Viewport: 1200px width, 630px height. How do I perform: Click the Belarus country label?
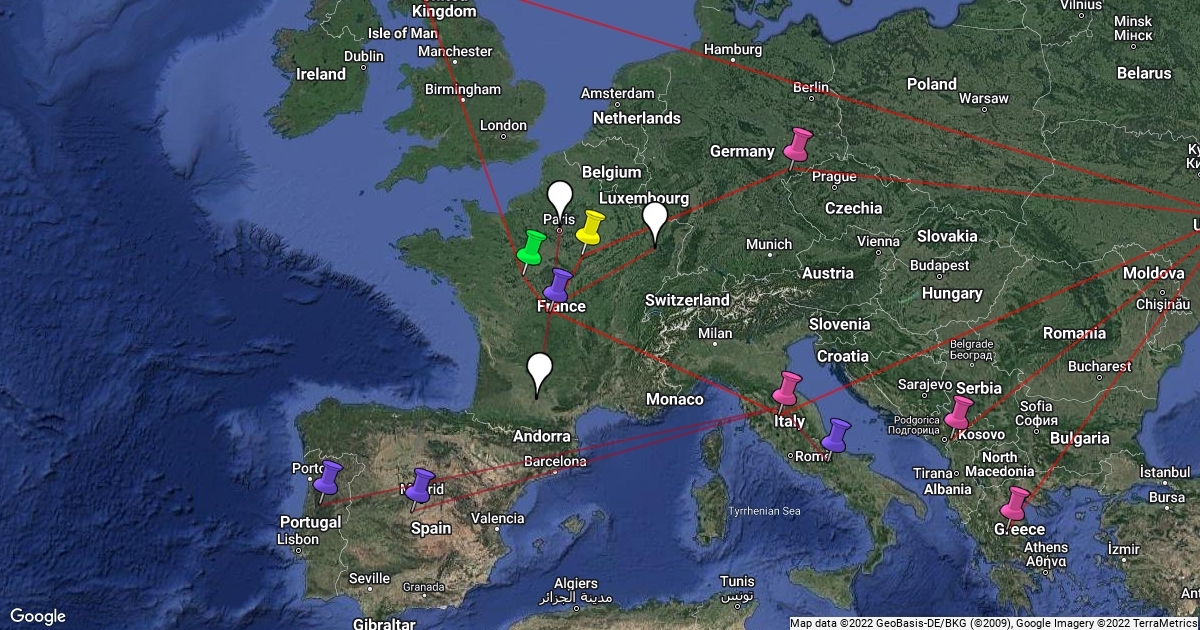(x=1144, y=73)
